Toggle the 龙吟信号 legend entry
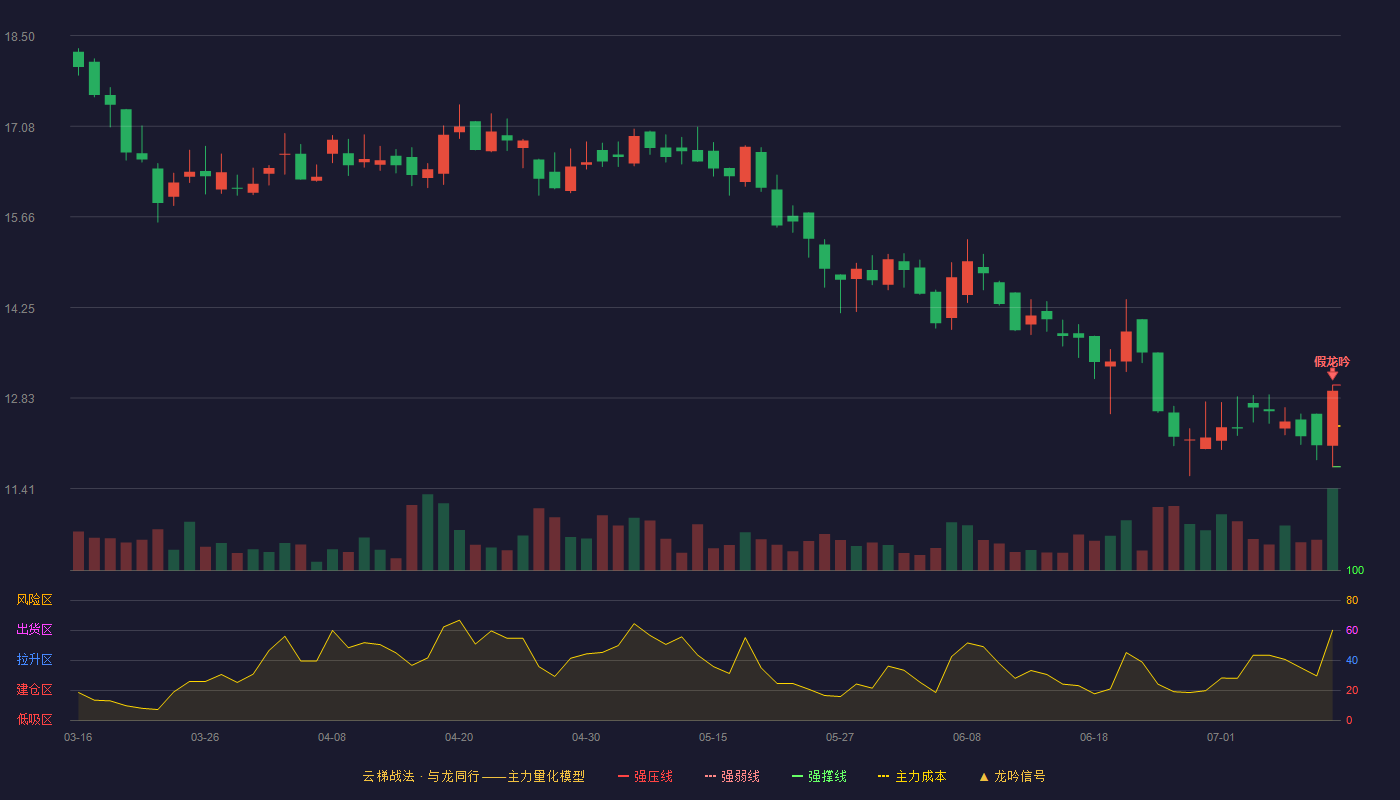1400x800 pixels. pos(1011,776)
